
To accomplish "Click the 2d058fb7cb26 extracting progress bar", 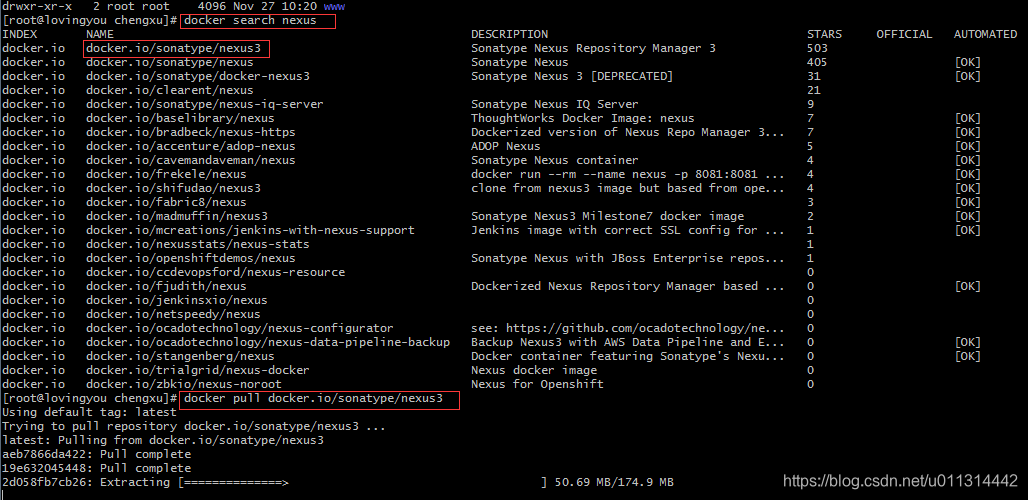I will (363, 482).
